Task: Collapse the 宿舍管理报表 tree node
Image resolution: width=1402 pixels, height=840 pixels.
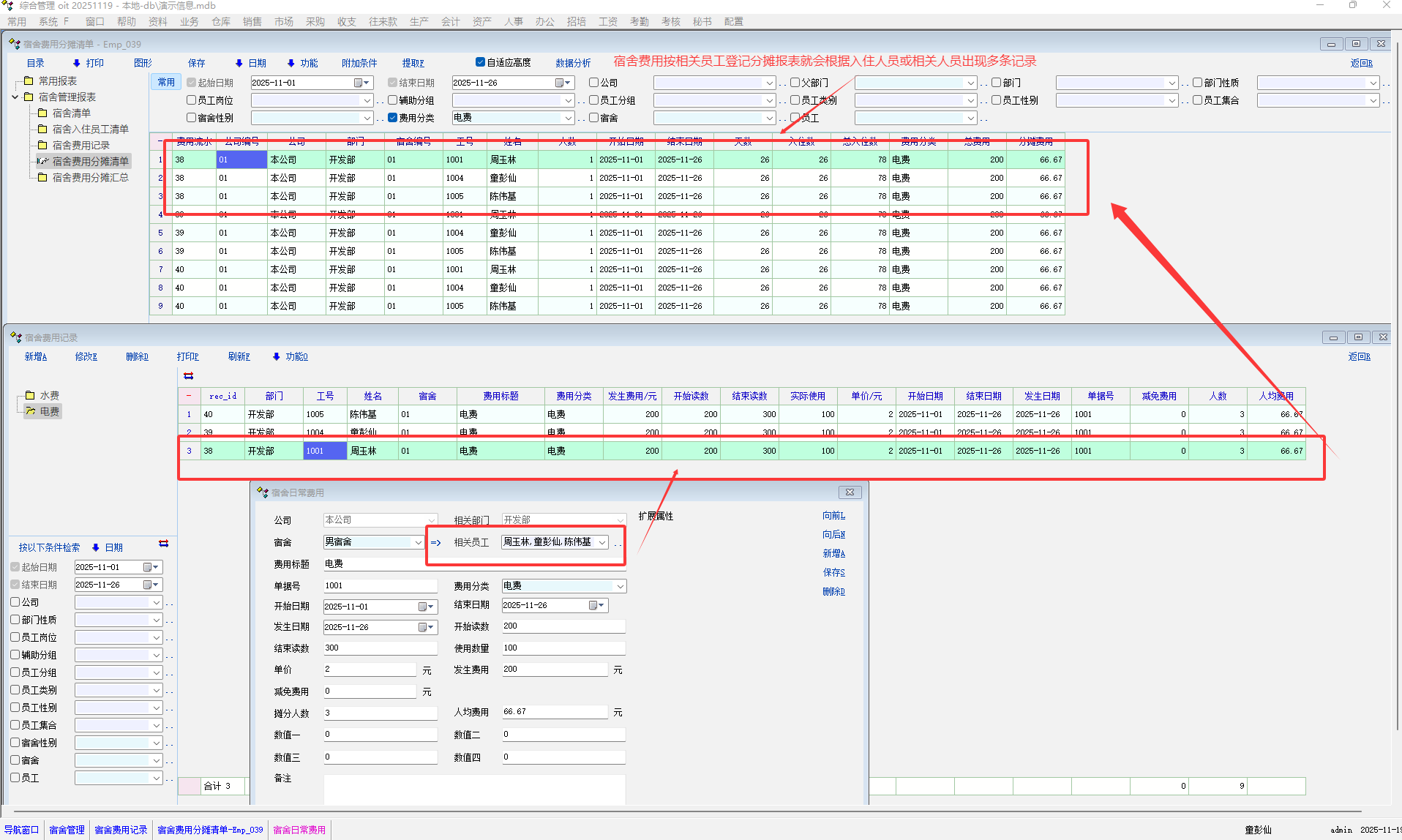Action: click(15, 97)
